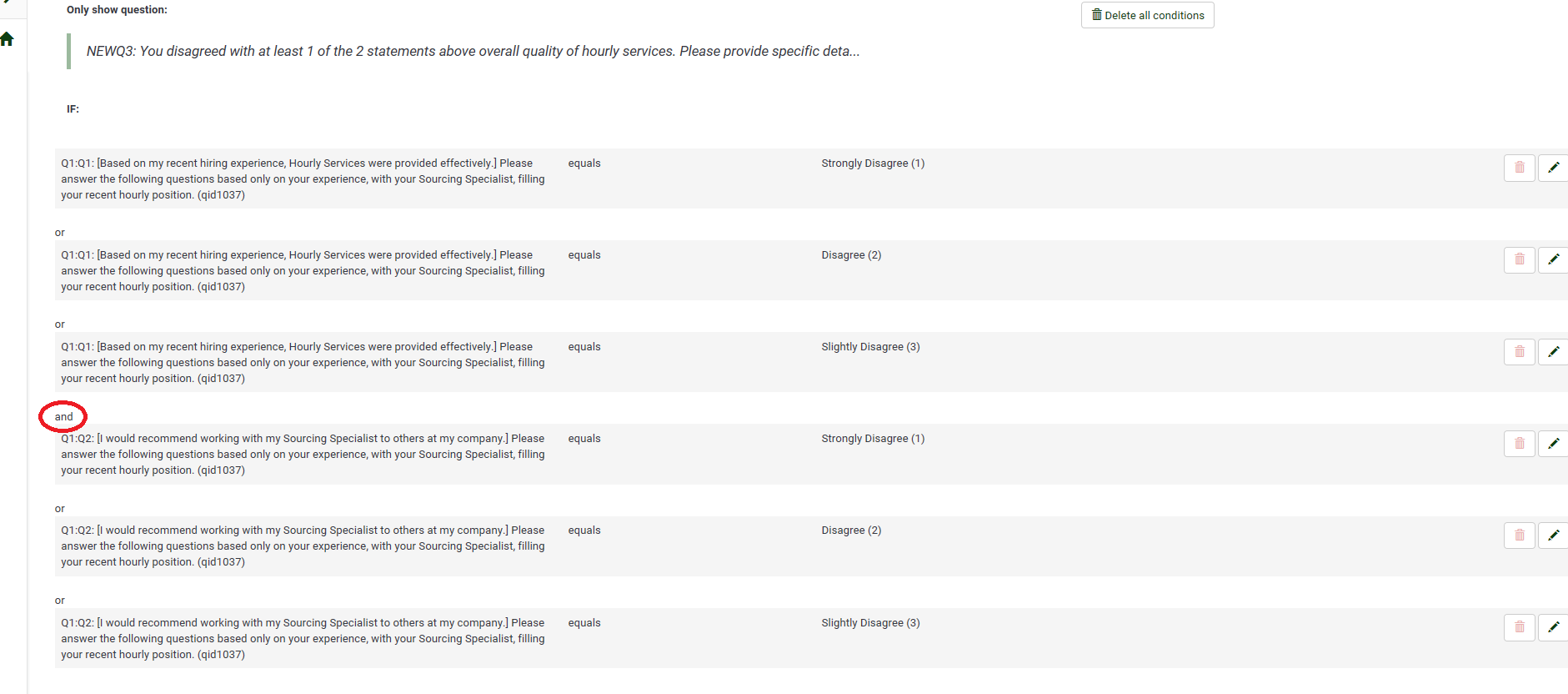Edit the Q1:Q1 Disagree (2) condition
Image resolution: width=1568 pixels, height=694 pixels.
pos(1554,259)
